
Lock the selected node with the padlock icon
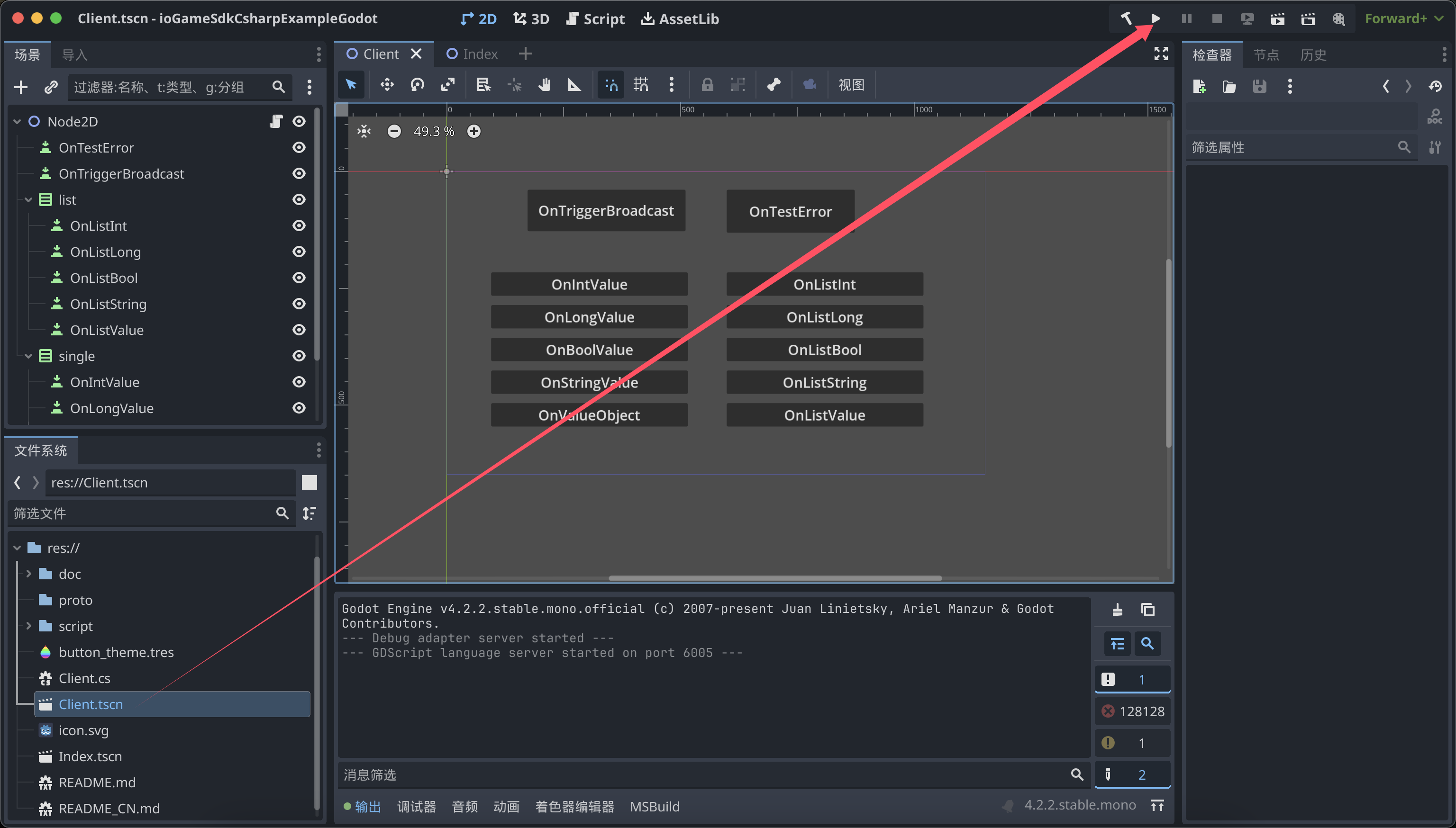pos(707,85)
